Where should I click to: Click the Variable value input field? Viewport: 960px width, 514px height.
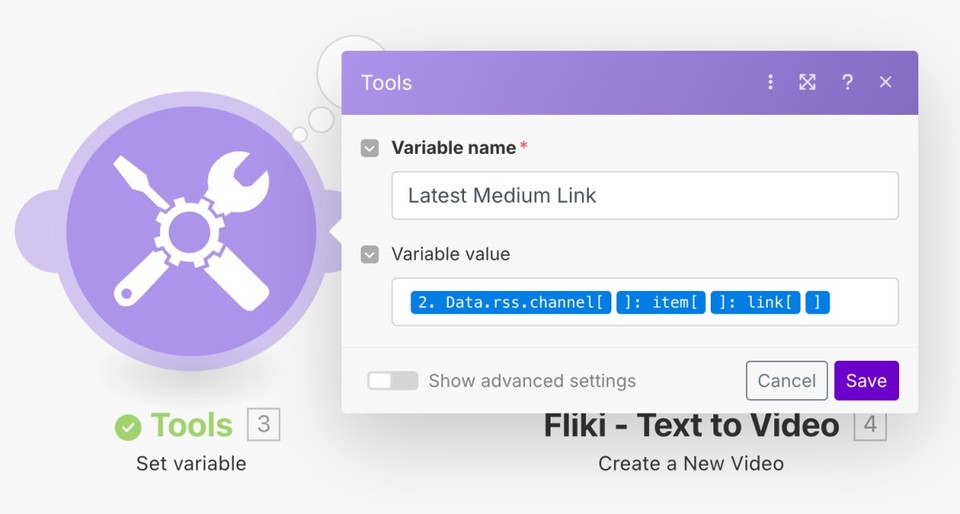tap(645, 302)
